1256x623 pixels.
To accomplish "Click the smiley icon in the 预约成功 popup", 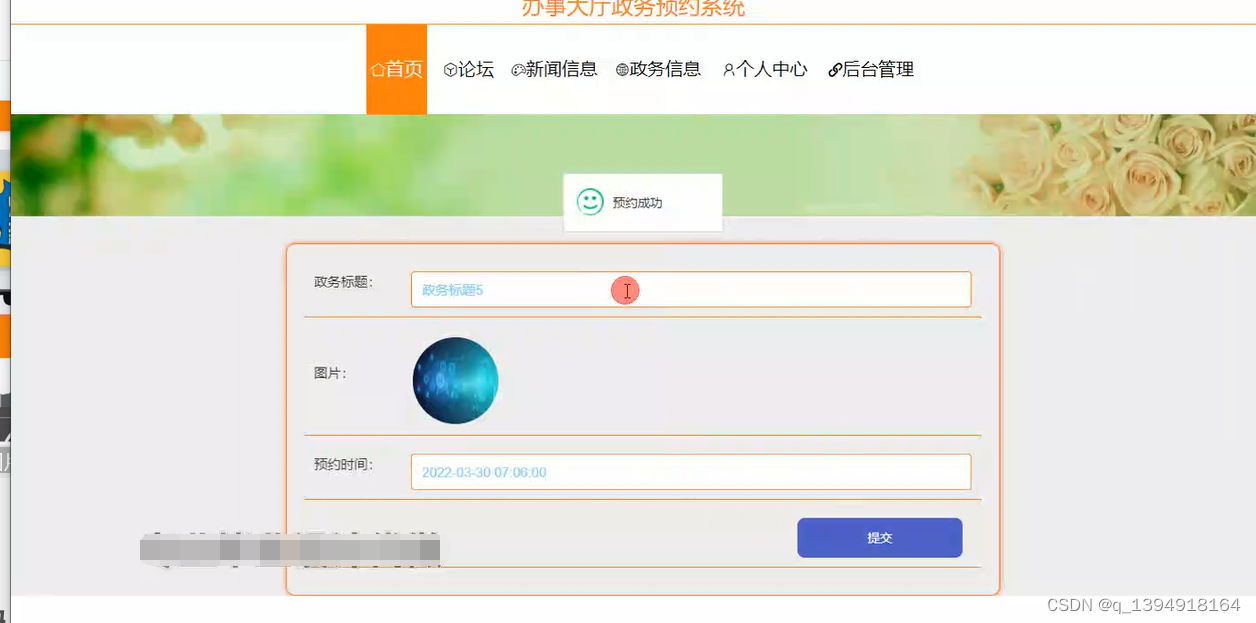I will pyautogui.click(x=589, y=199).
